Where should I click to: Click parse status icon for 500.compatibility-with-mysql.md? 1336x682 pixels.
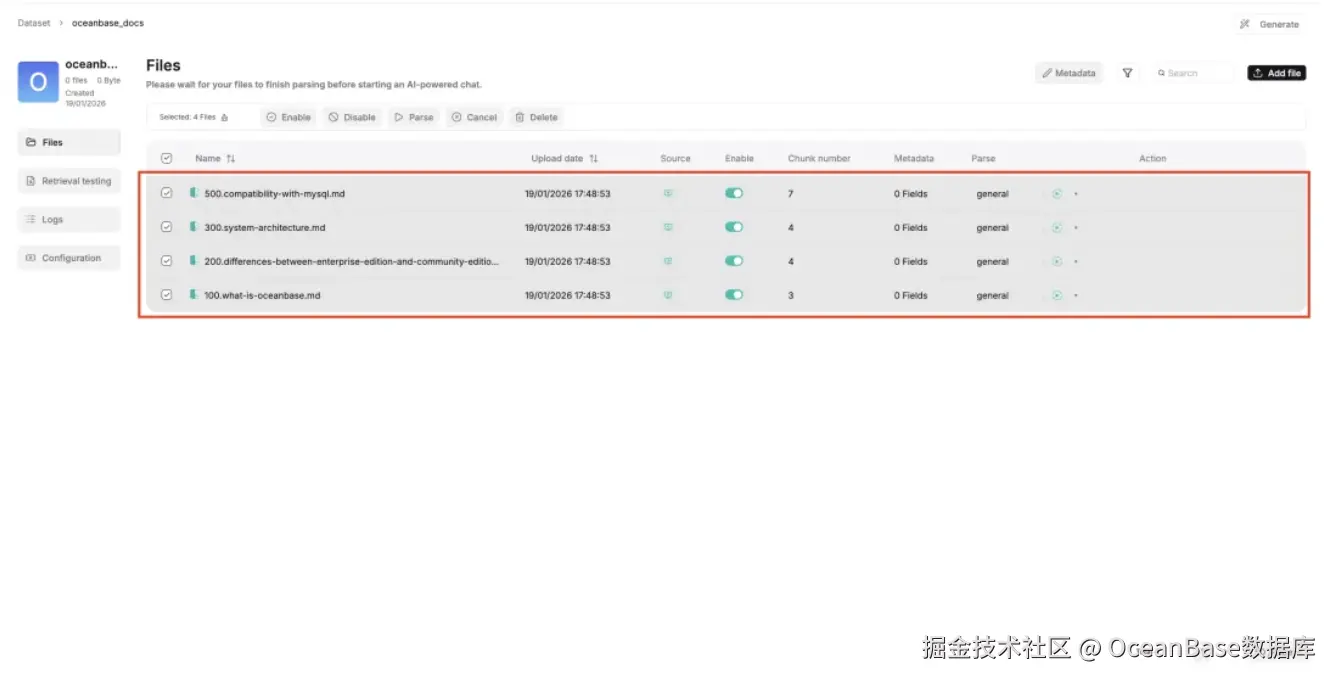point(1057,194)
